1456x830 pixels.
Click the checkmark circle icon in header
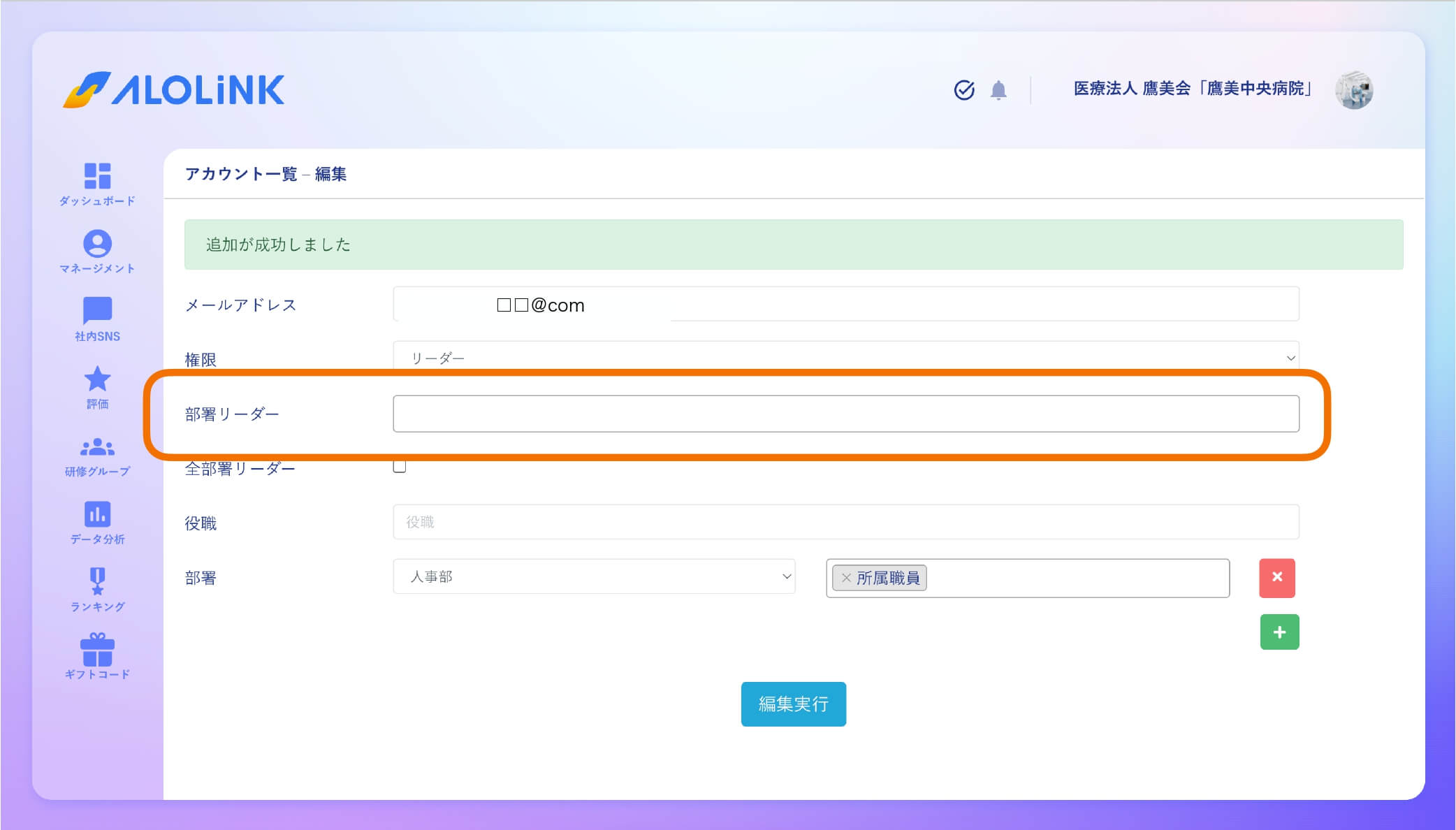[964, 90]
